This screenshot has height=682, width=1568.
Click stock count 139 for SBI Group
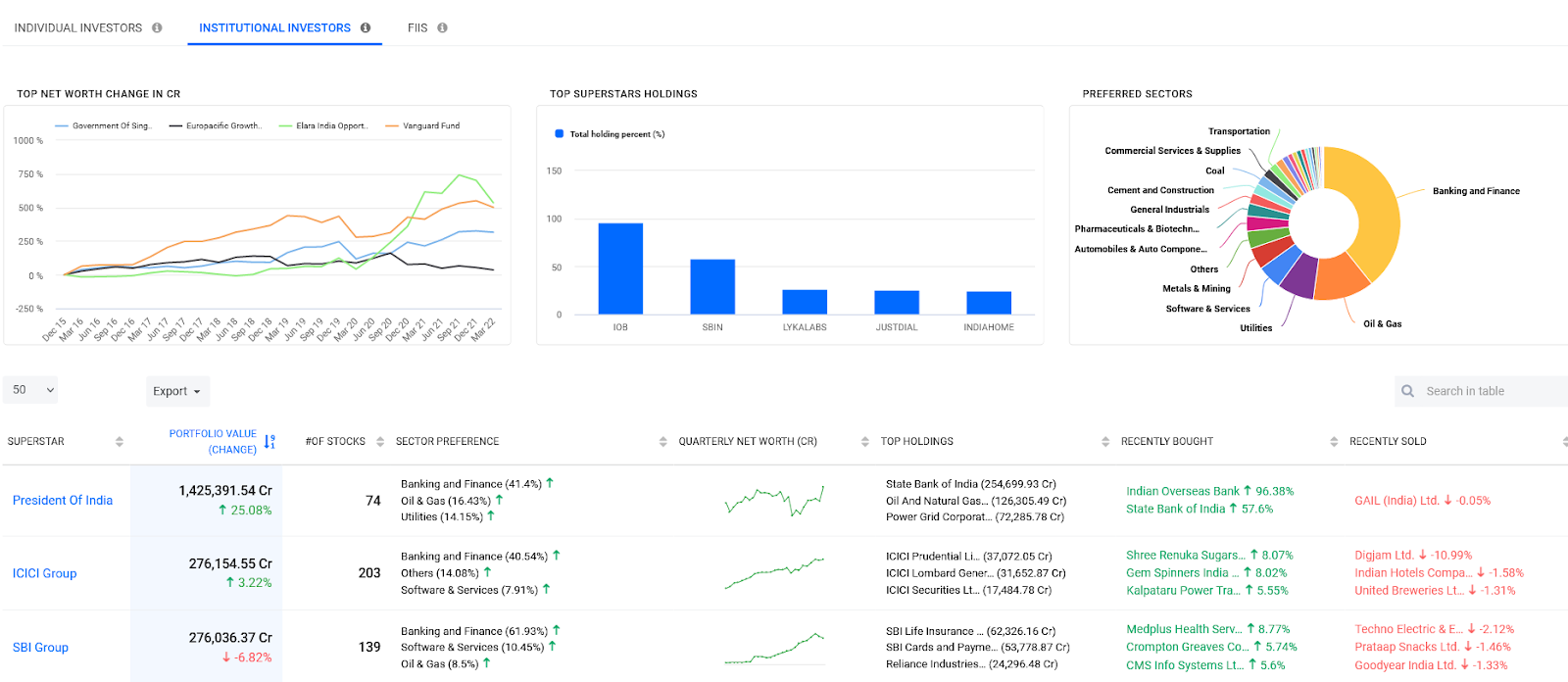coord(369,648)
